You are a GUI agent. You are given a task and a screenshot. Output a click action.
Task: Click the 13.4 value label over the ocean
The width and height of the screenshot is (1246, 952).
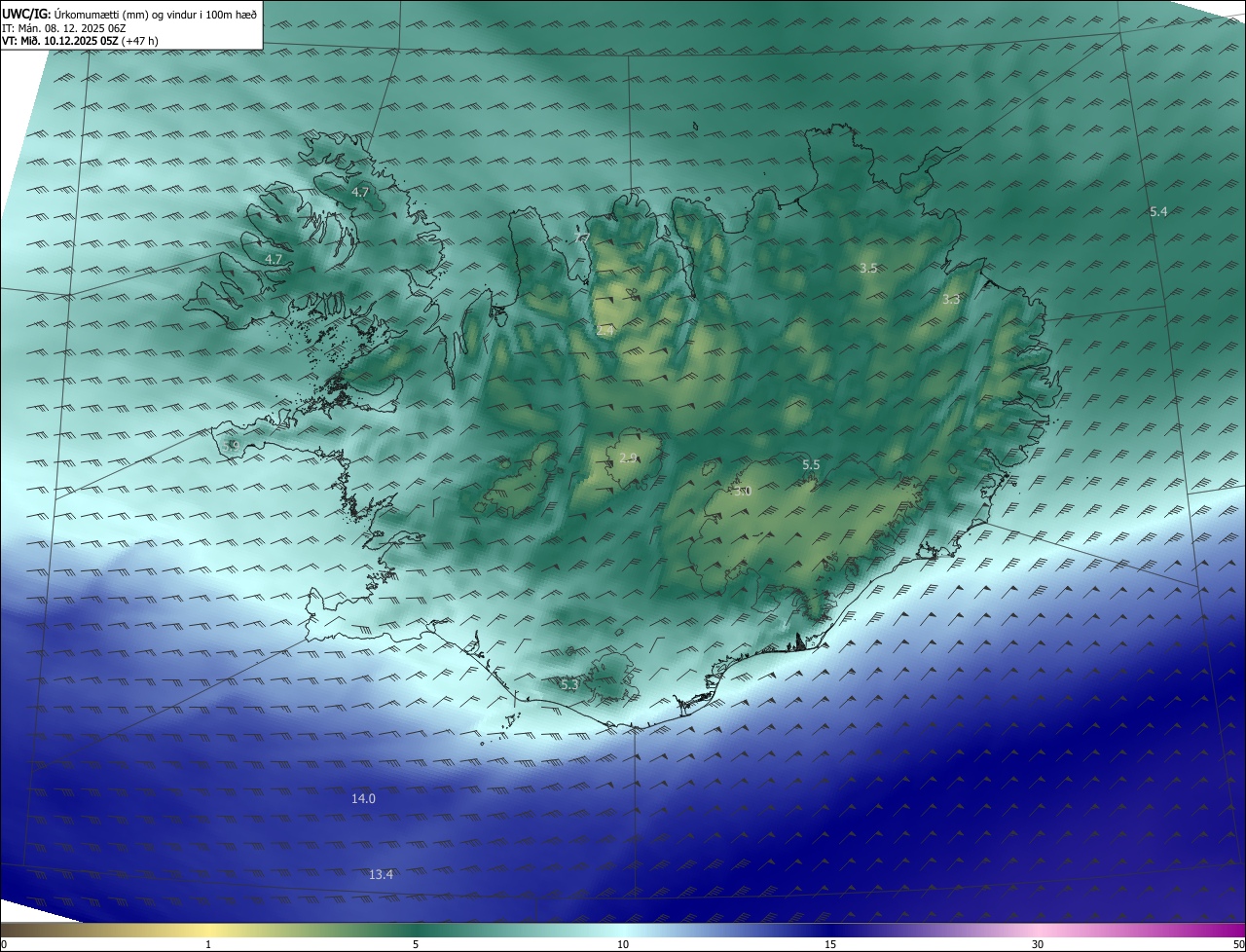382,874
